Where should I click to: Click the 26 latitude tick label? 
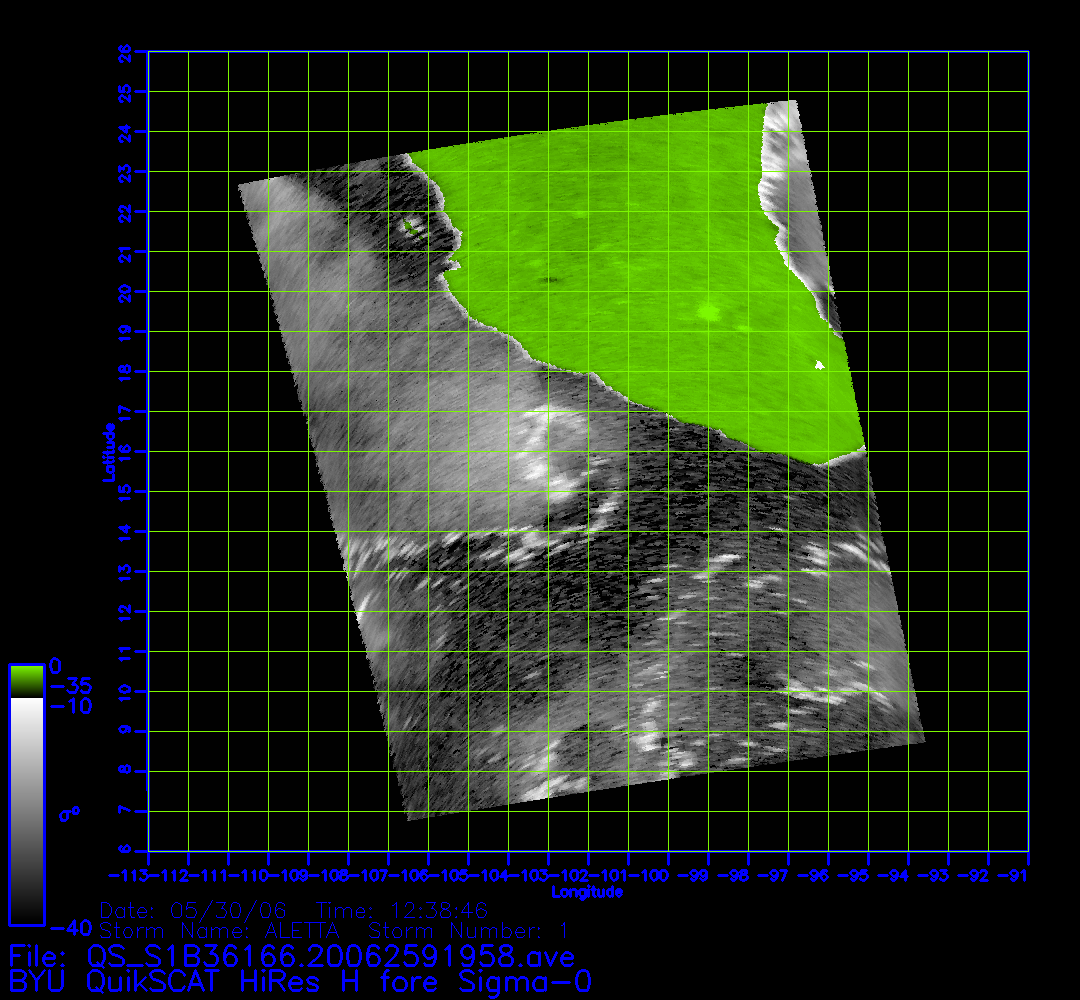click(x=125, y=51)
